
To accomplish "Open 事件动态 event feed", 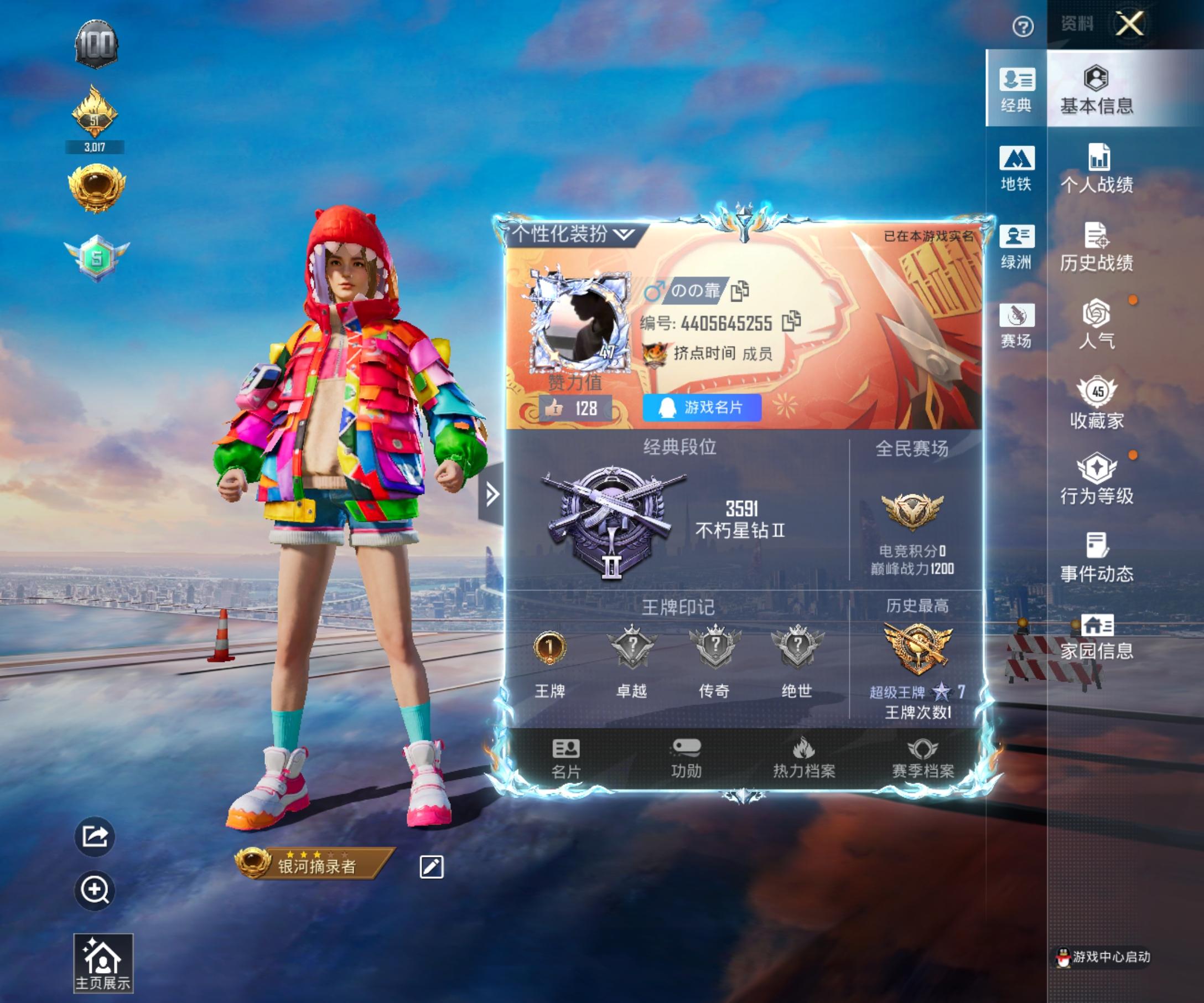I will point(1097,557).
